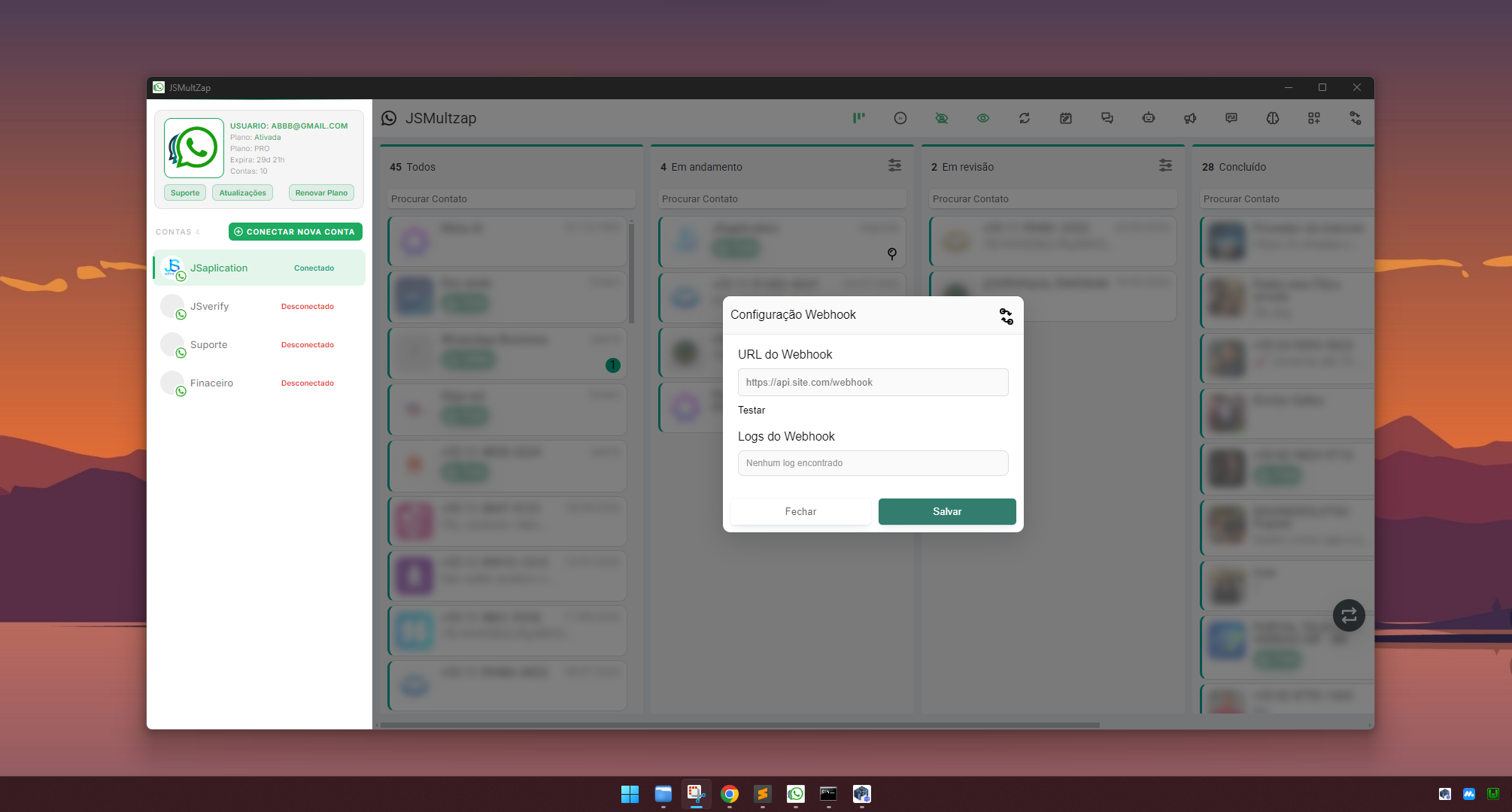Click the round swap arrows floating button

[1349, 616]
